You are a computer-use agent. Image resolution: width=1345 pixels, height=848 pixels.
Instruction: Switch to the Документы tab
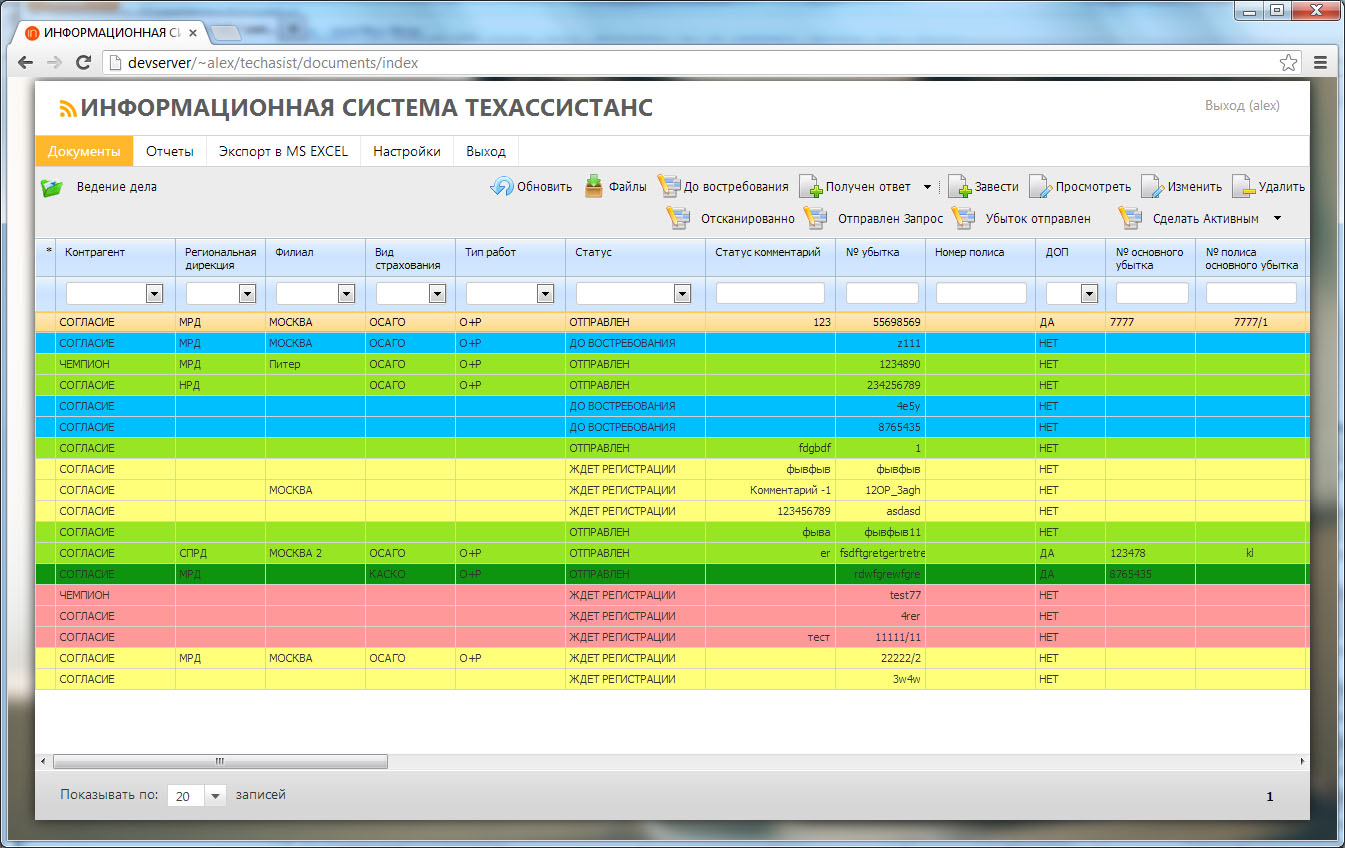coord(84,151)
